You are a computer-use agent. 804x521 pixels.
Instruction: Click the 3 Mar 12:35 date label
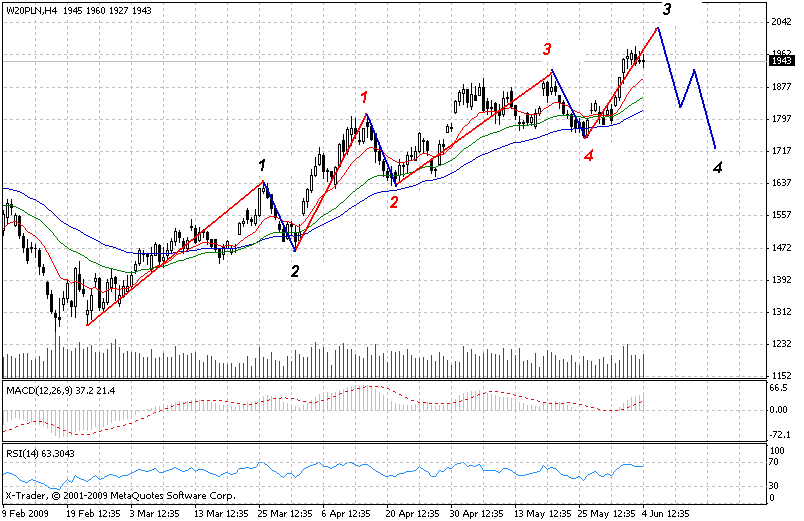pyautogui.click(x=154, y=513)
